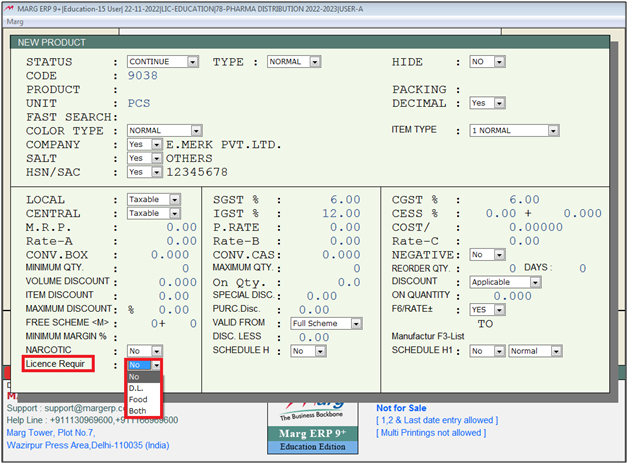Open the CENTRAL Taxable dropdown
The width and height of the screenshot is (629, 464).
[x=154, y=213]
